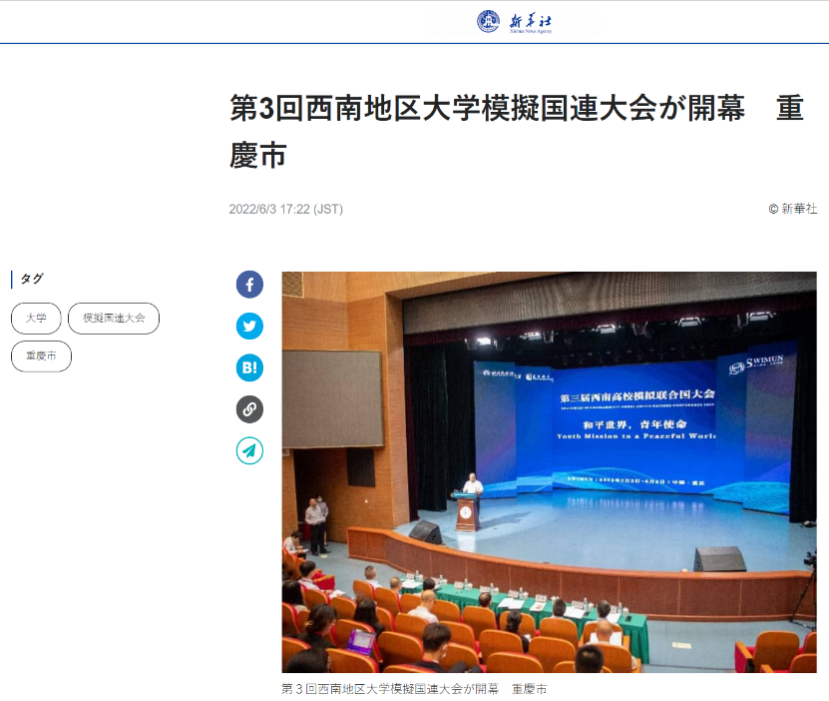Click the タグ section heading
The width and height of the screenshot is (829, 701).
[32, 279]
